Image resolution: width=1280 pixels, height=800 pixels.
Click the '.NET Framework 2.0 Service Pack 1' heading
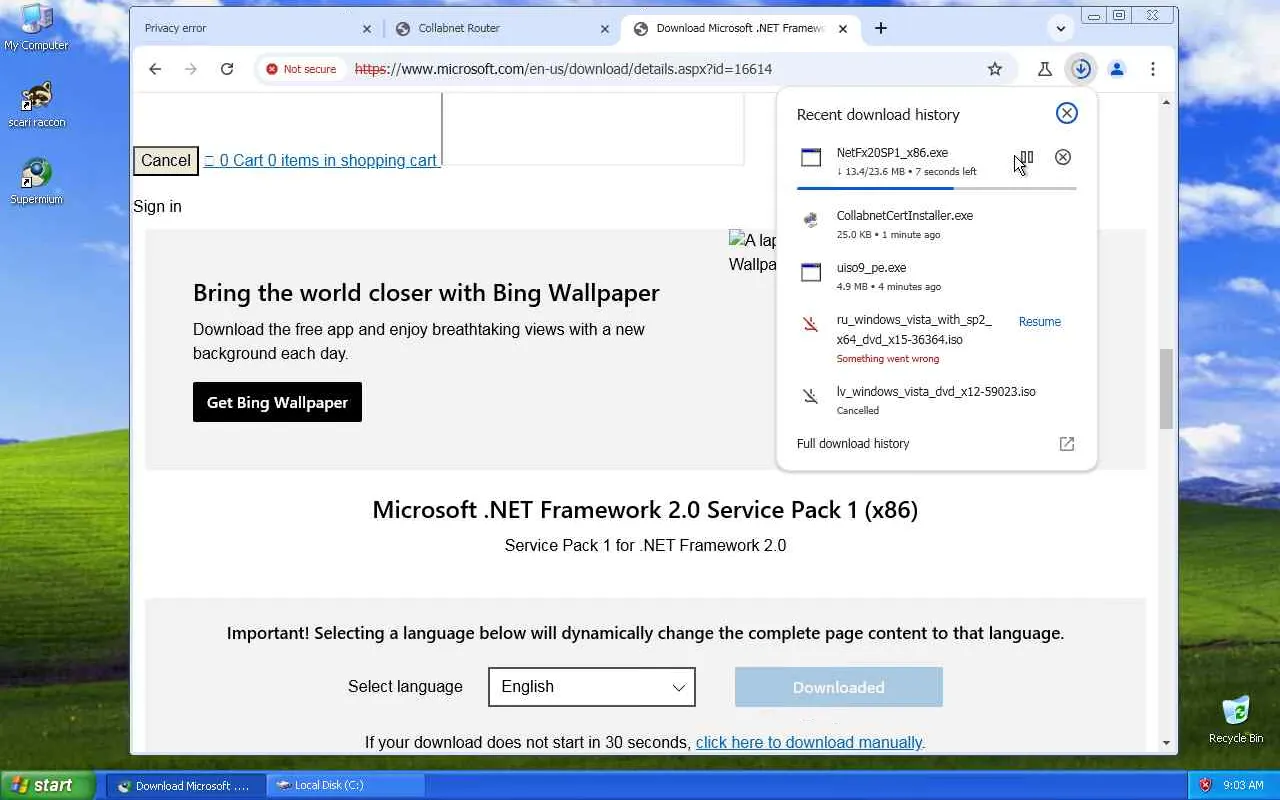click(645, 510)
